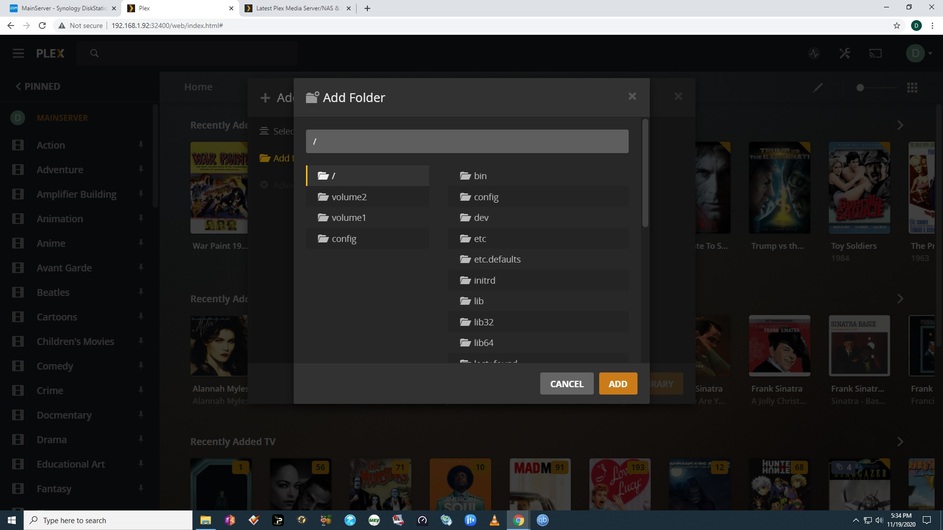Open the Comedy library
This screenshot has width=943, height=530.
click(x=55, y=366)
